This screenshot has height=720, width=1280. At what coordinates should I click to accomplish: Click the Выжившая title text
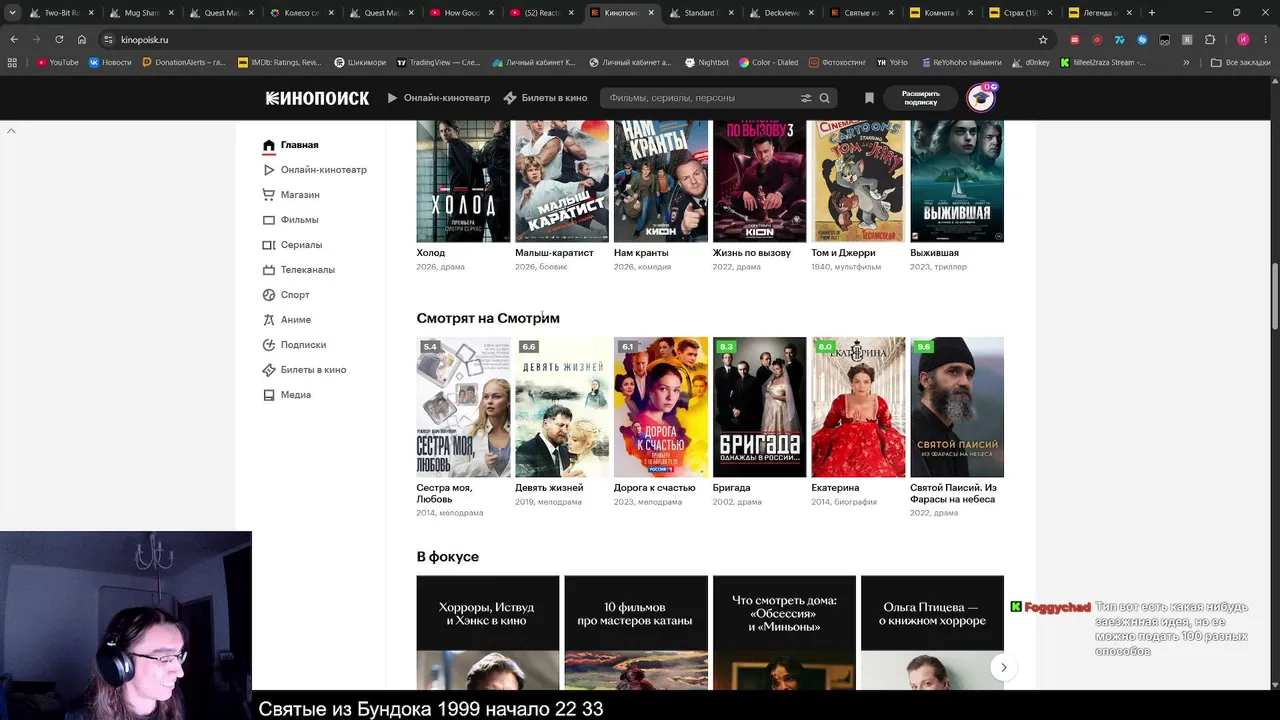(x=934, y=253)
